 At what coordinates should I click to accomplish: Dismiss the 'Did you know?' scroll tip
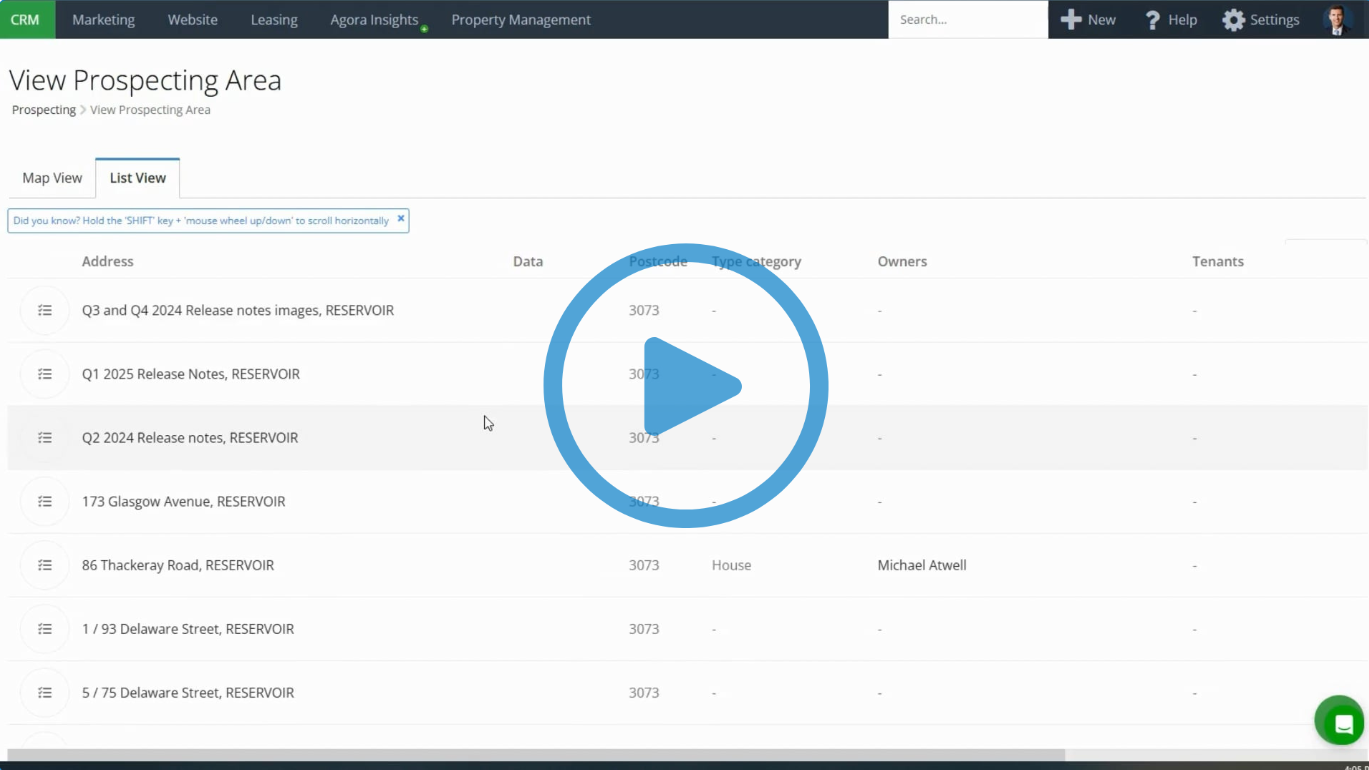tap(401, 219)
